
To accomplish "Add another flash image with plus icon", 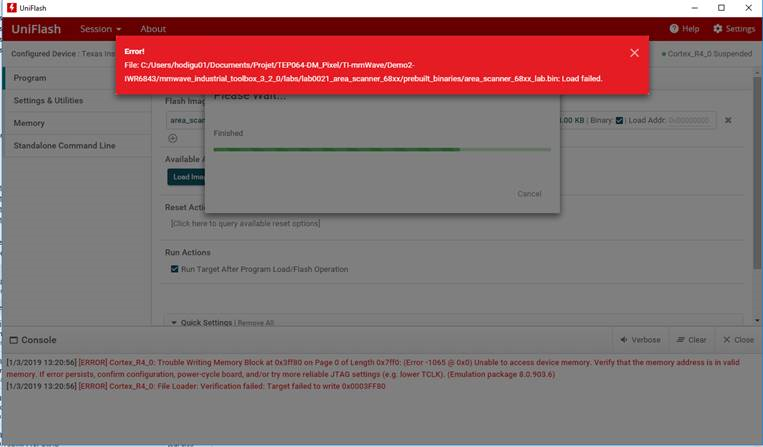I will (173, 139).
